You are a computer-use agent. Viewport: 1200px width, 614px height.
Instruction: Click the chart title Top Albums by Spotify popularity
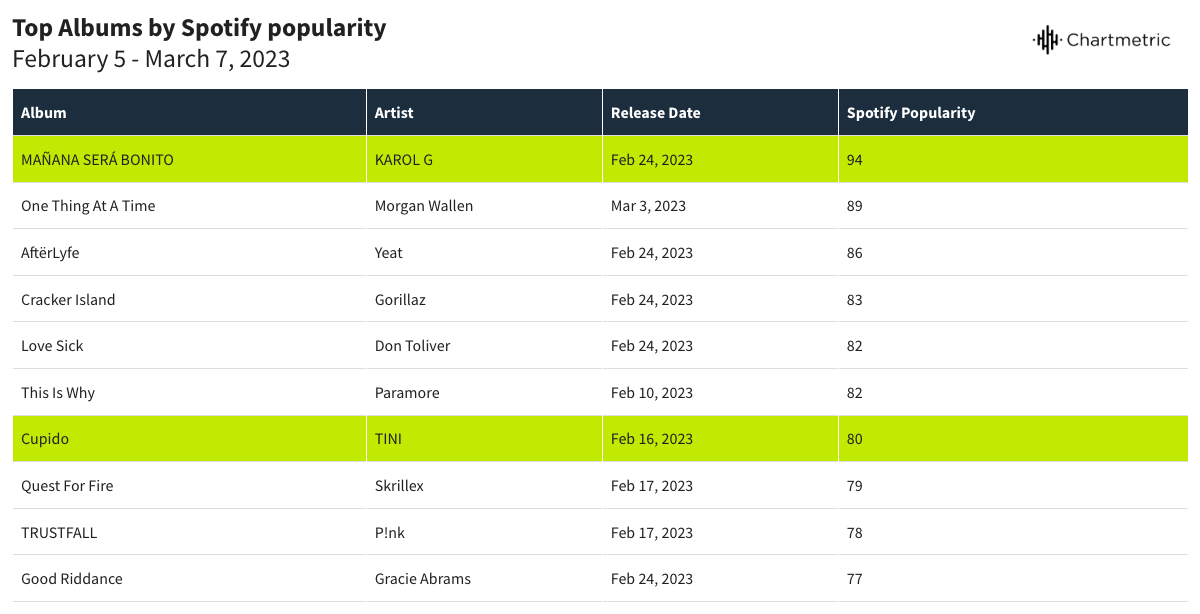point(199,28)
